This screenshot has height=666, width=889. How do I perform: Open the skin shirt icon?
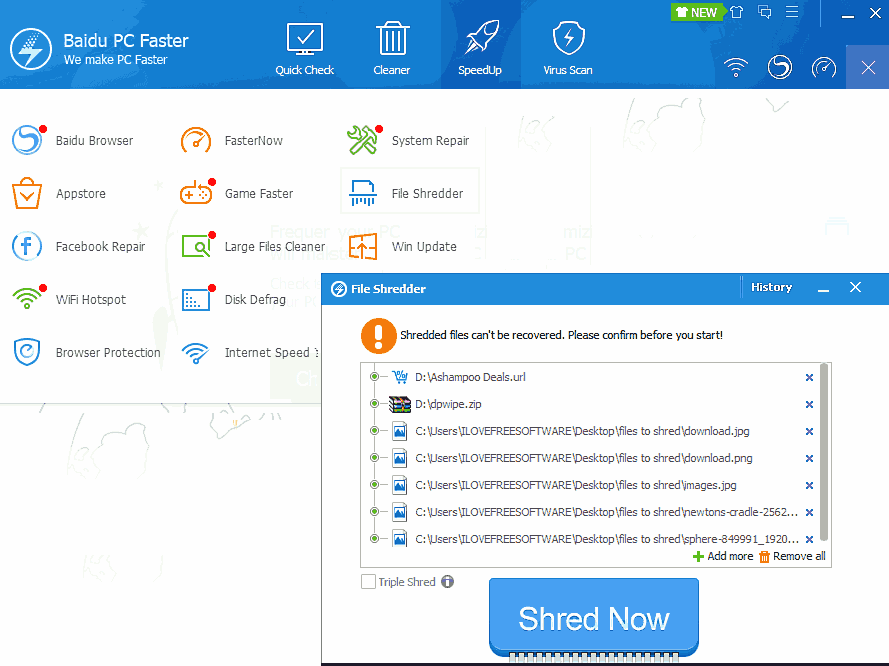[x=736, y=12]
